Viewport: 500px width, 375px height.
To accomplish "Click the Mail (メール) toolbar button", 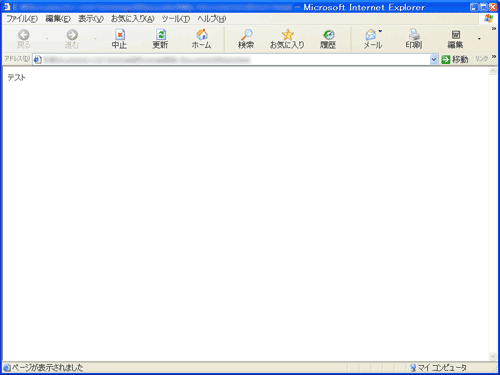I will 372,39.
